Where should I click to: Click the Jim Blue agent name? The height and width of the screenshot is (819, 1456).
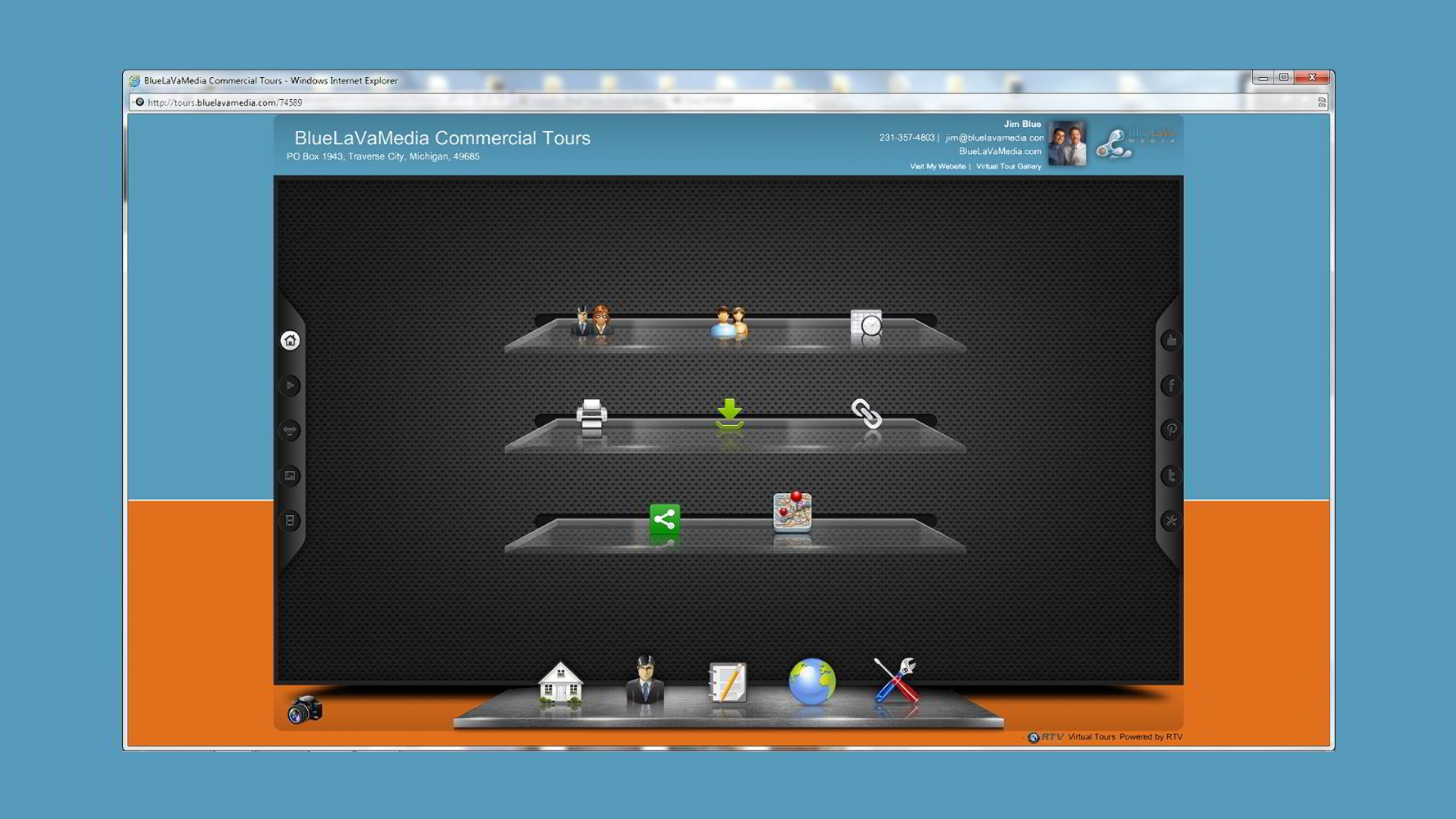[1023, 124]
